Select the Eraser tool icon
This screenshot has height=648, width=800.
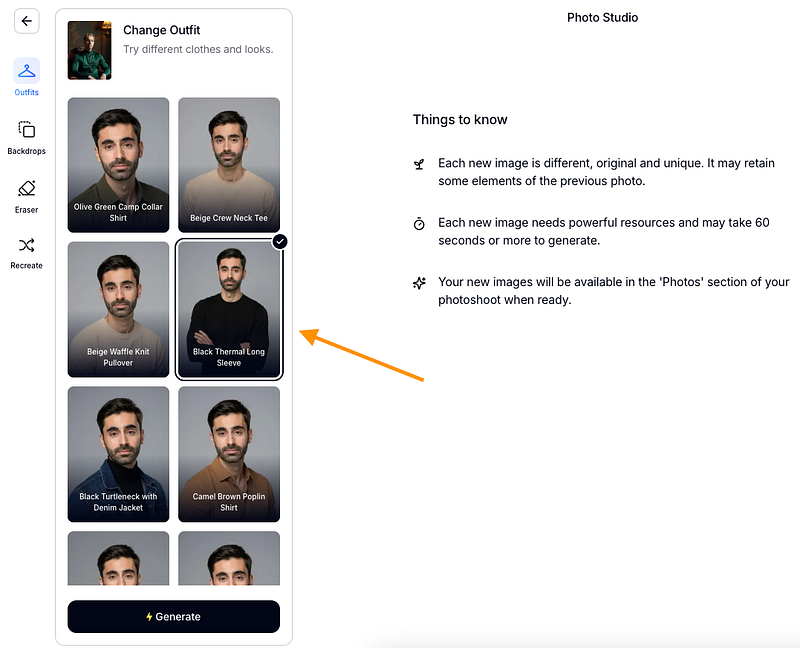[x=27, y=188]
